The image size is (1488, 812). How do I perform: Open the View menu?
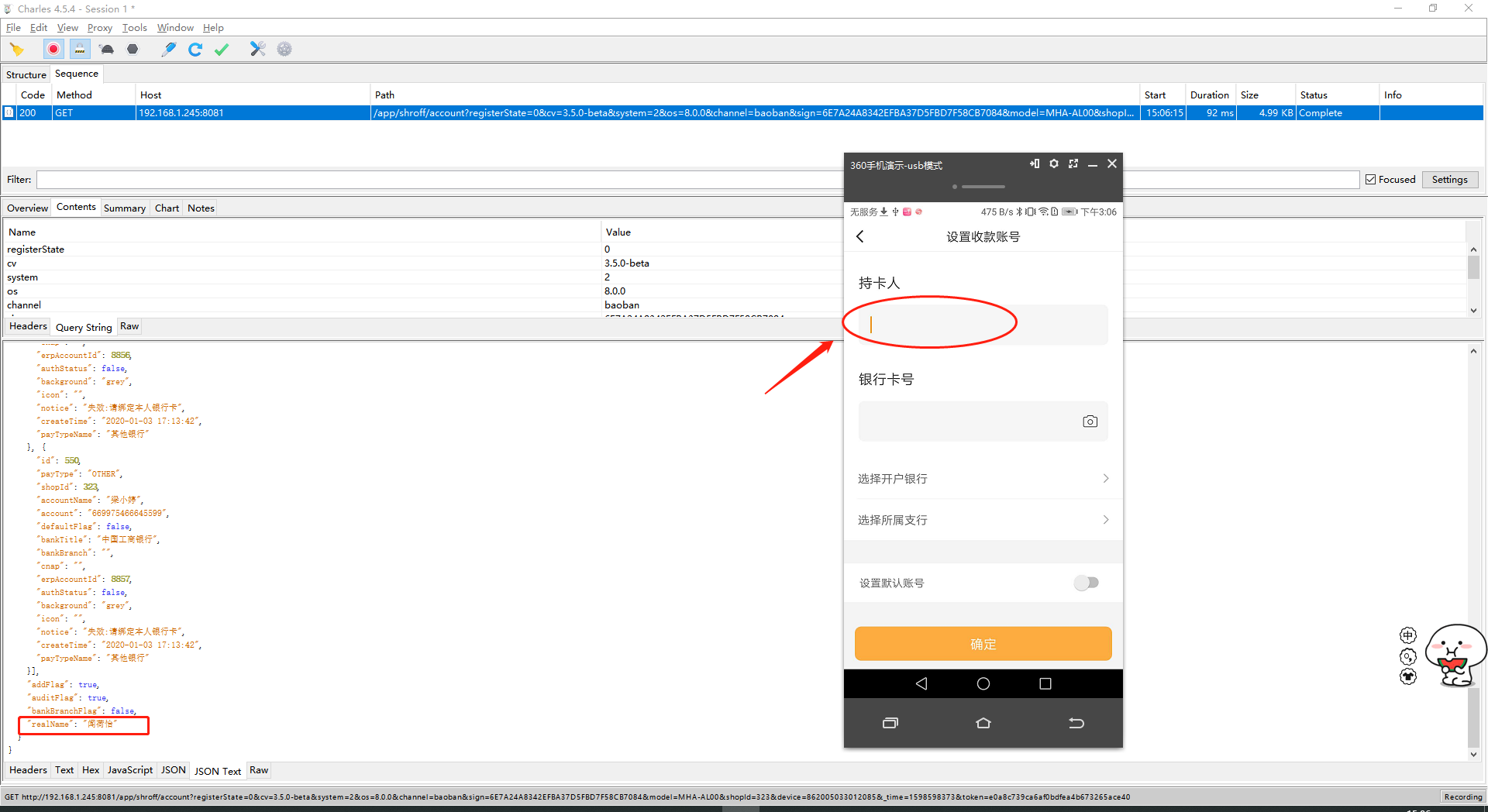(67, 28)
